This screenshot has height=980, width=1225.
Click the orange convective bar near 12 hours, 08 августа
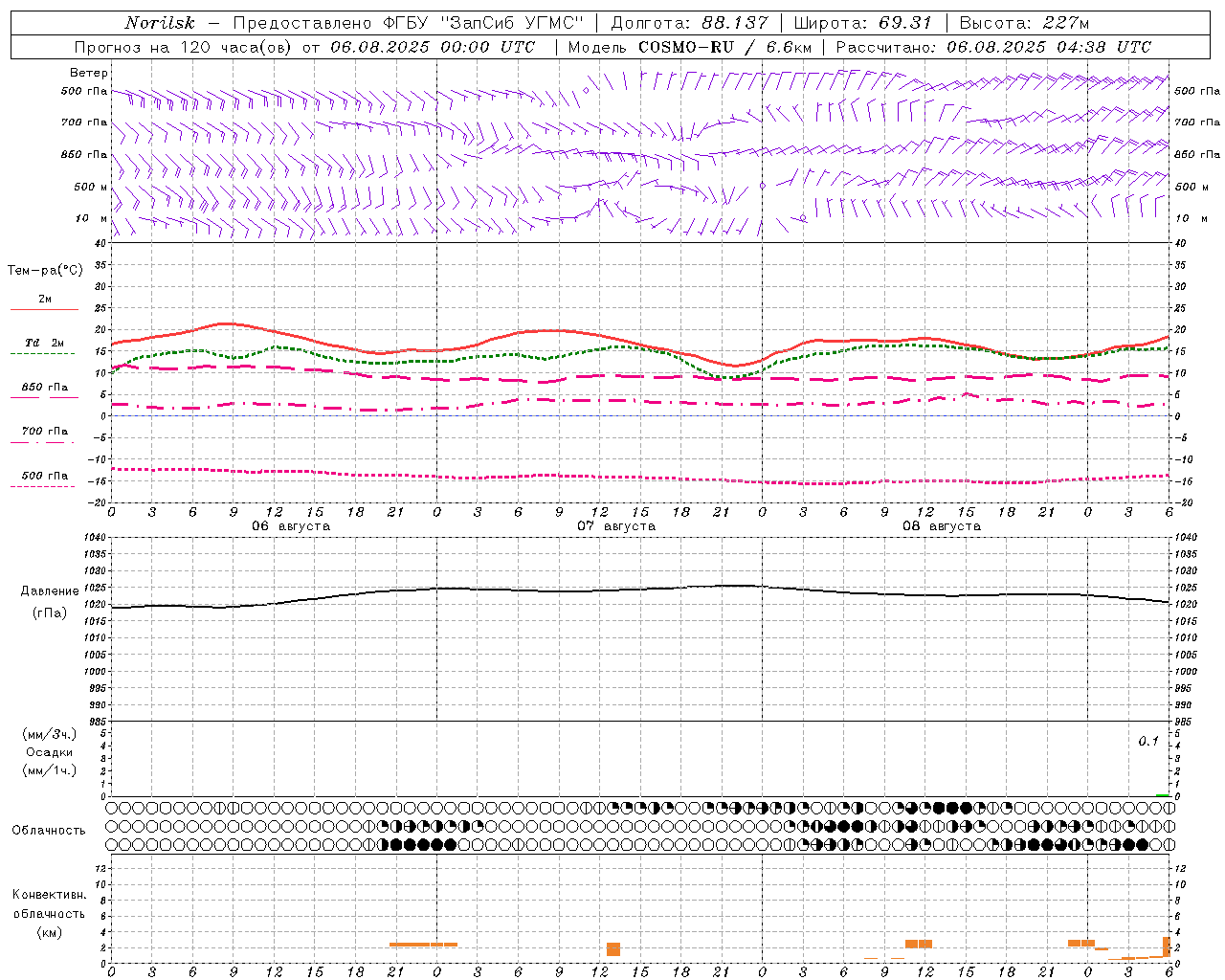coord(919,944)
